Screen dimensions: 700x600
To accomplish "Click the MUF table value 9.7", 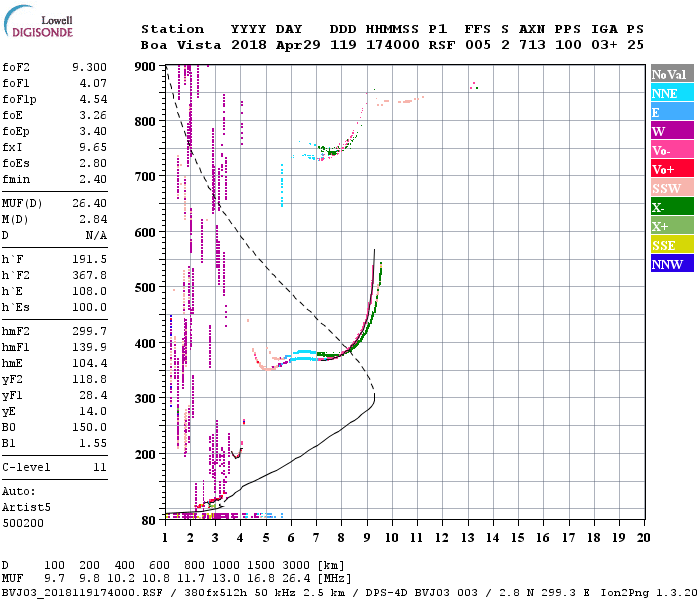I will coord(54,579).
